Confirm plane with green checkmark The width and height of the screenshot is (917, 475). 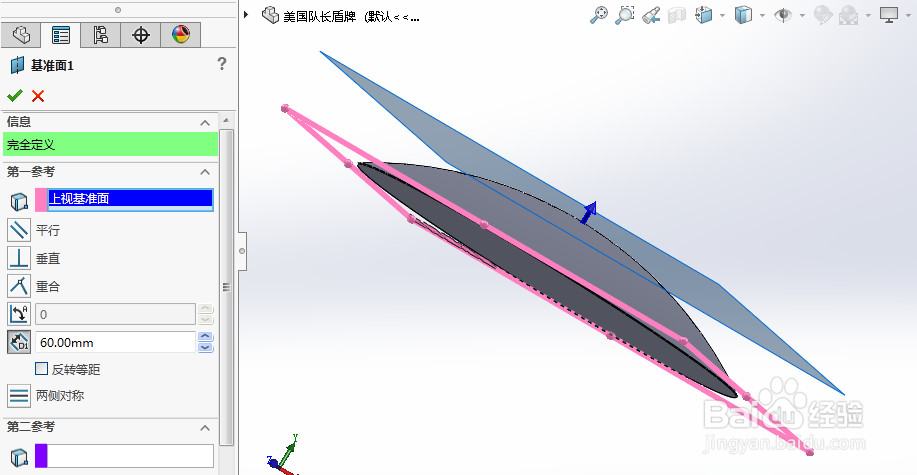(x=15, y=95)
